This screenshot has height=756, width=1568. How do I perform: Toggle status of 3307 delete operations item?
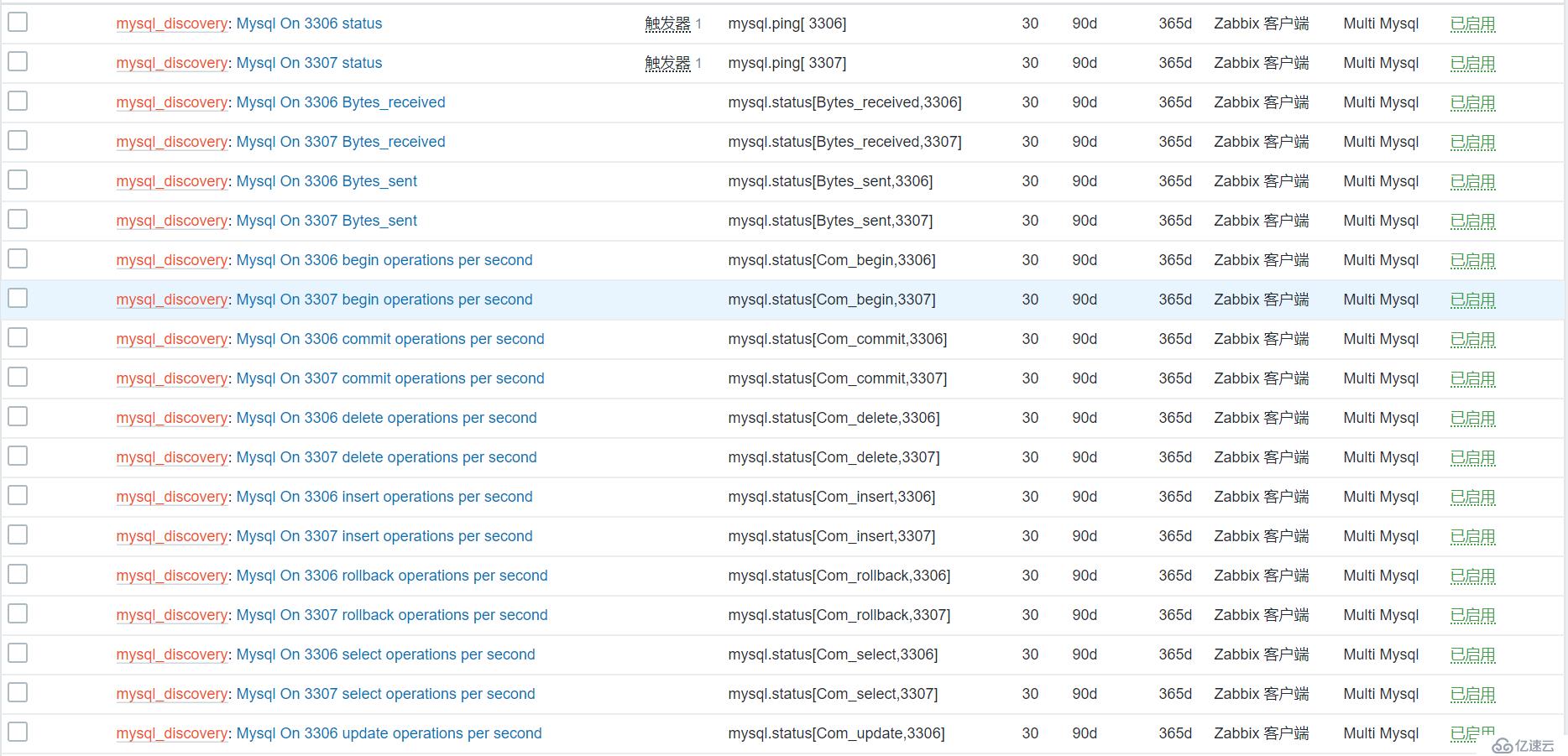click(1473, 457)
